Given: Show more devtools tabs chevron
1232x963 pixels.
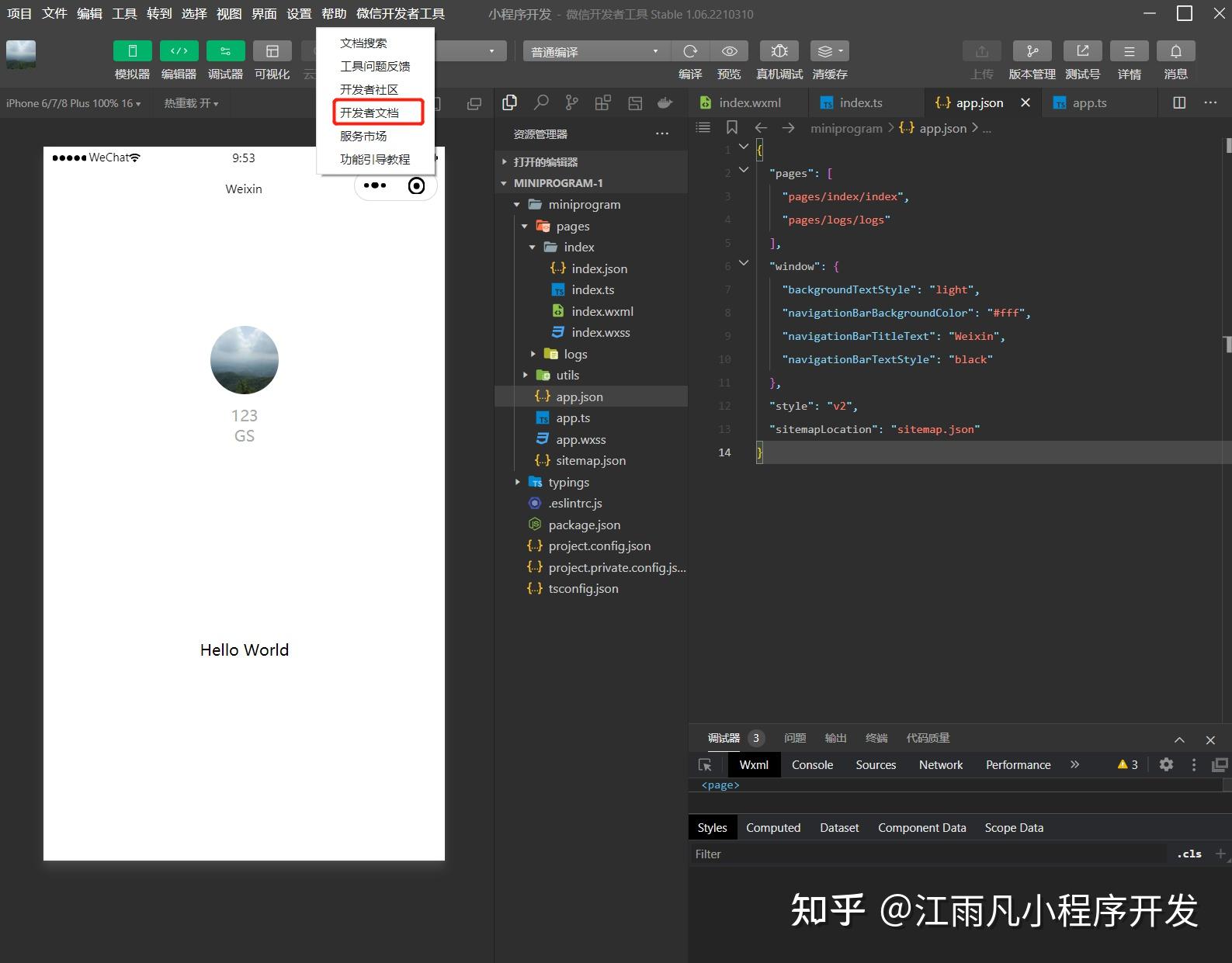Looking at the screenshot, I should (1074, 764).
